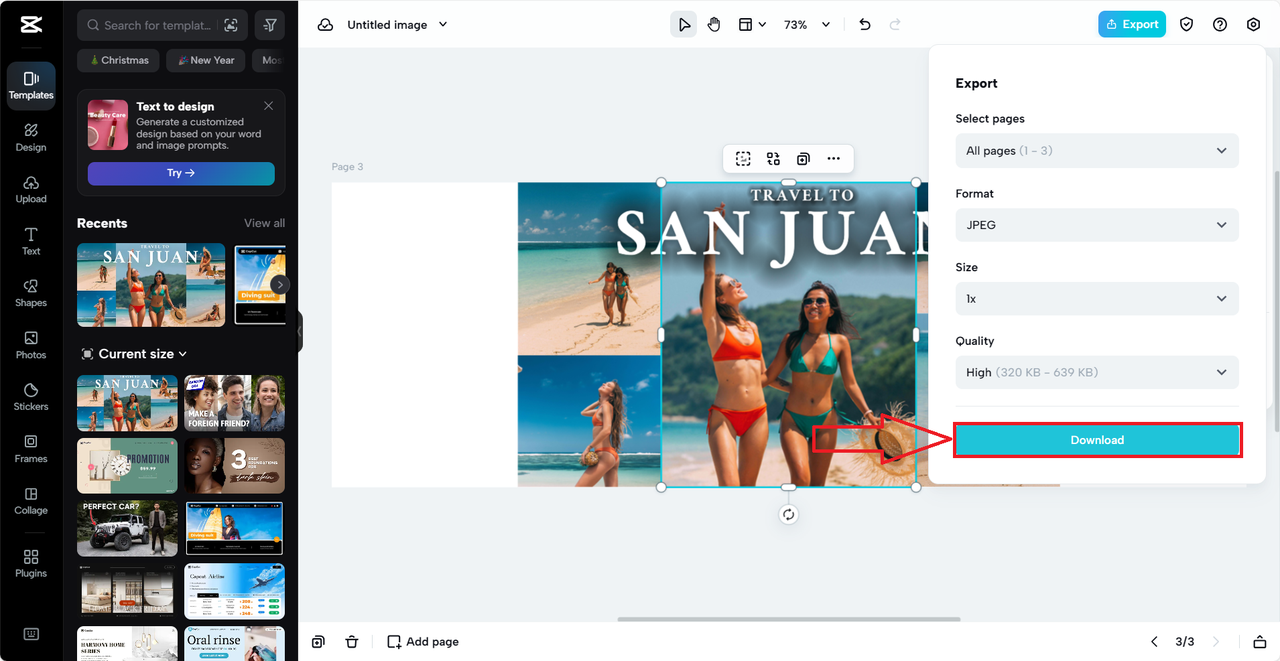Click the keyboard shortcuts icon
This screenshot has width=1280, height=661.
coord(31,634)
